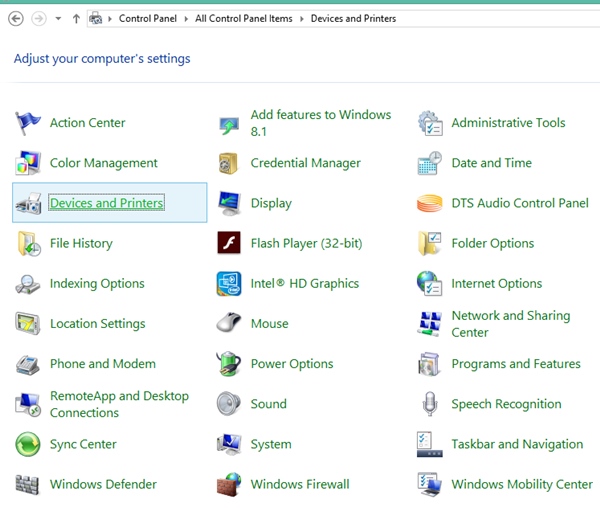Open the Credential Manager link
Viewport: 600px width, 519px height.
pos(306,163)
